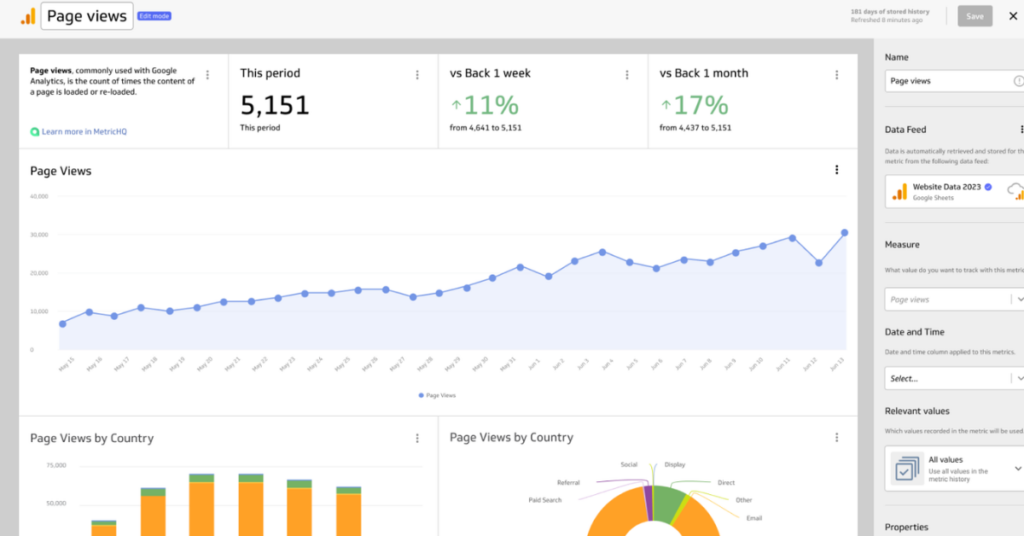Click the Save button
Viewport: 1024px width, 536px height.
pos(974,16)
